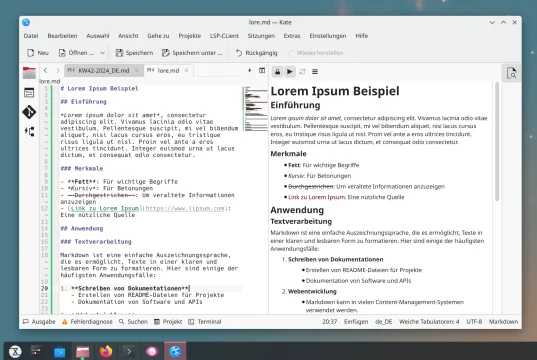Viewport: 537px width, 360px height.
Task: Open the Gehe zu menu
Action: point(158,36)
